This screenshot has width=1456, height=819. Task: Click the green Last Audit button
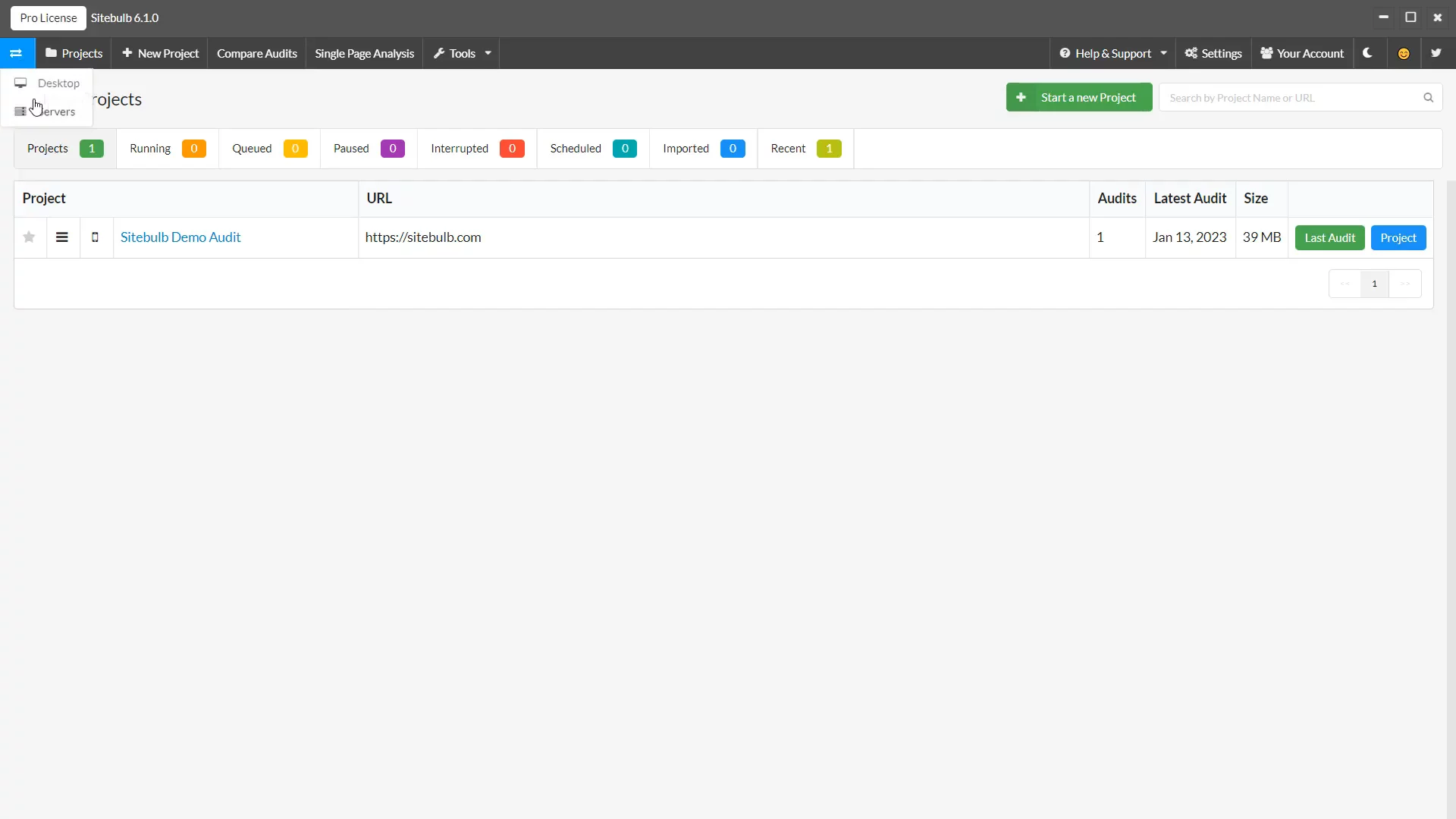click(1329, 237)
